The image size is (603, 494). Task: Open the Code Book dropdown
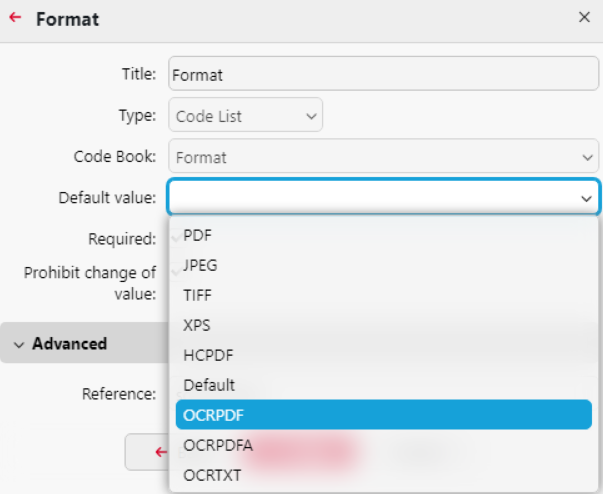[x=383, y=157]
